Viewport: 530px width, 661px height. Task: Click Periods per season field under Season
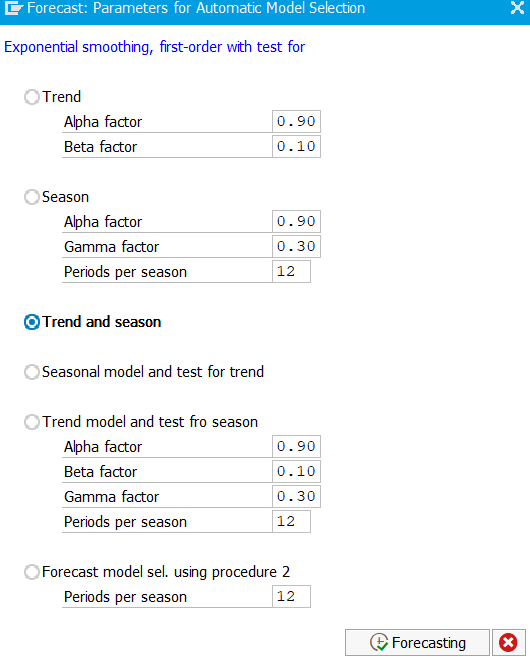pyautogui.click(x=291, y=271)
